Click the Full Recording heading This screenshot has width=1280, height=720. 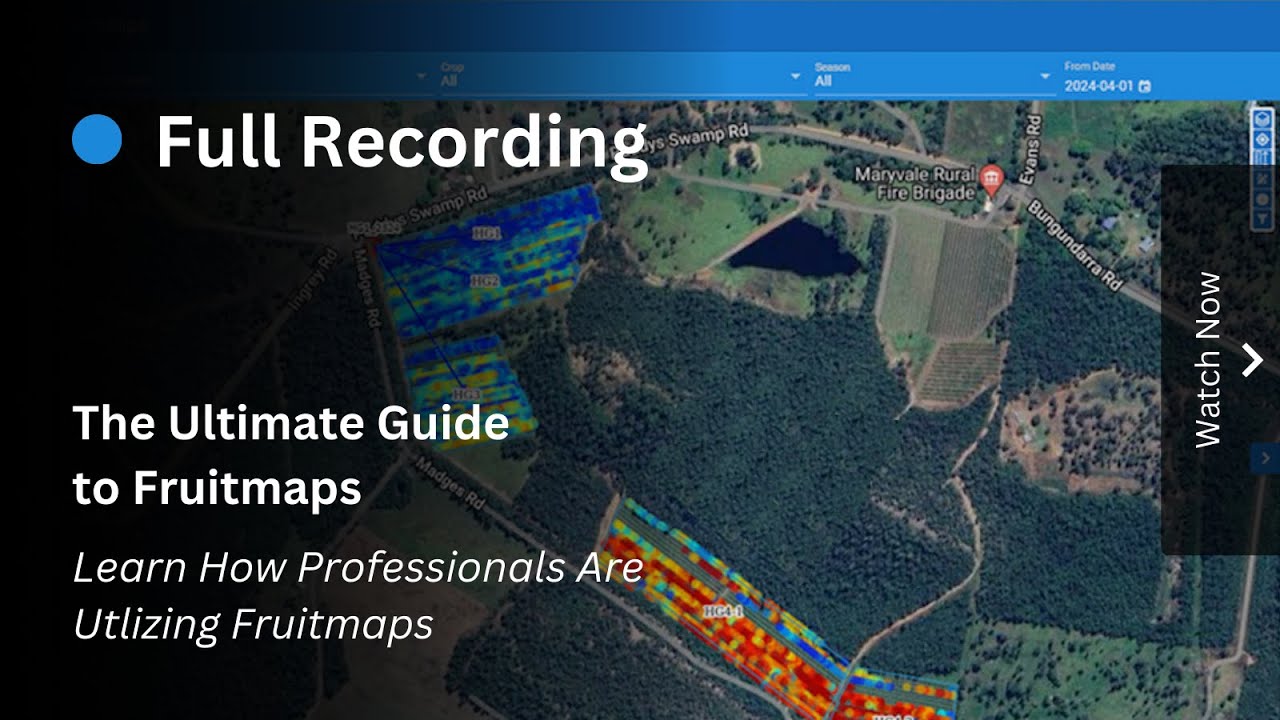pyautogui.click(x=402, y=141)
